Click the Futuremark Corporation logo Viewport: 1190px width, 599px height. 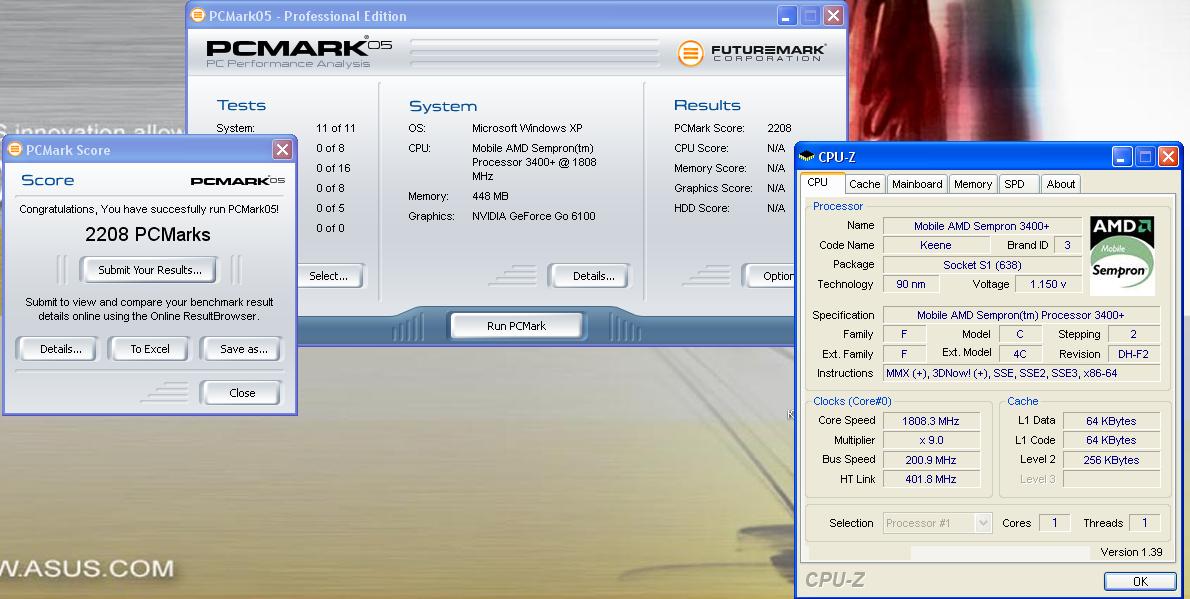tap(751, 52)
